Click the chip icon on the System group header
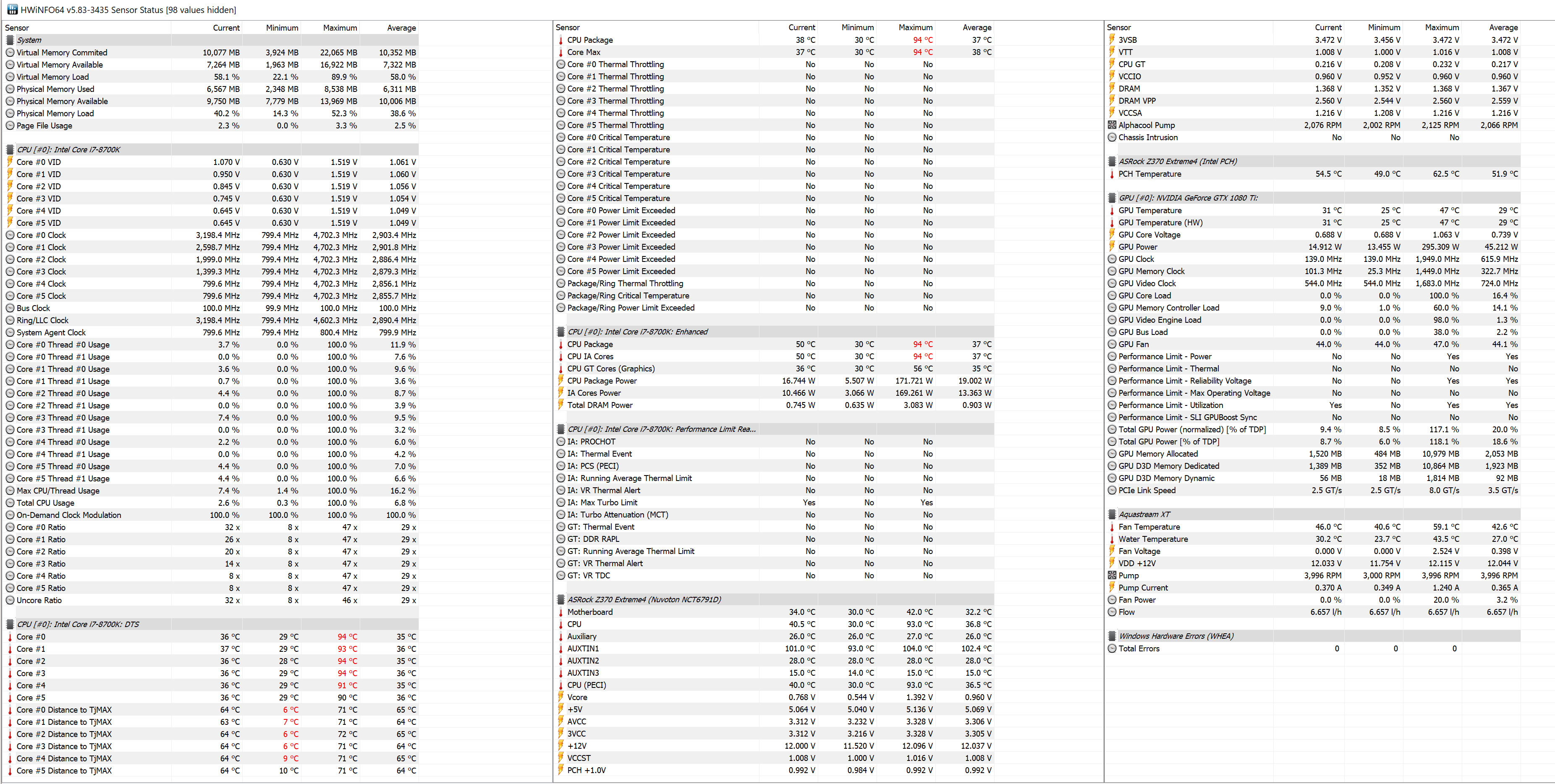This screenshot has height=784, width=1555. pyautogui.click(x=10, y=40)
